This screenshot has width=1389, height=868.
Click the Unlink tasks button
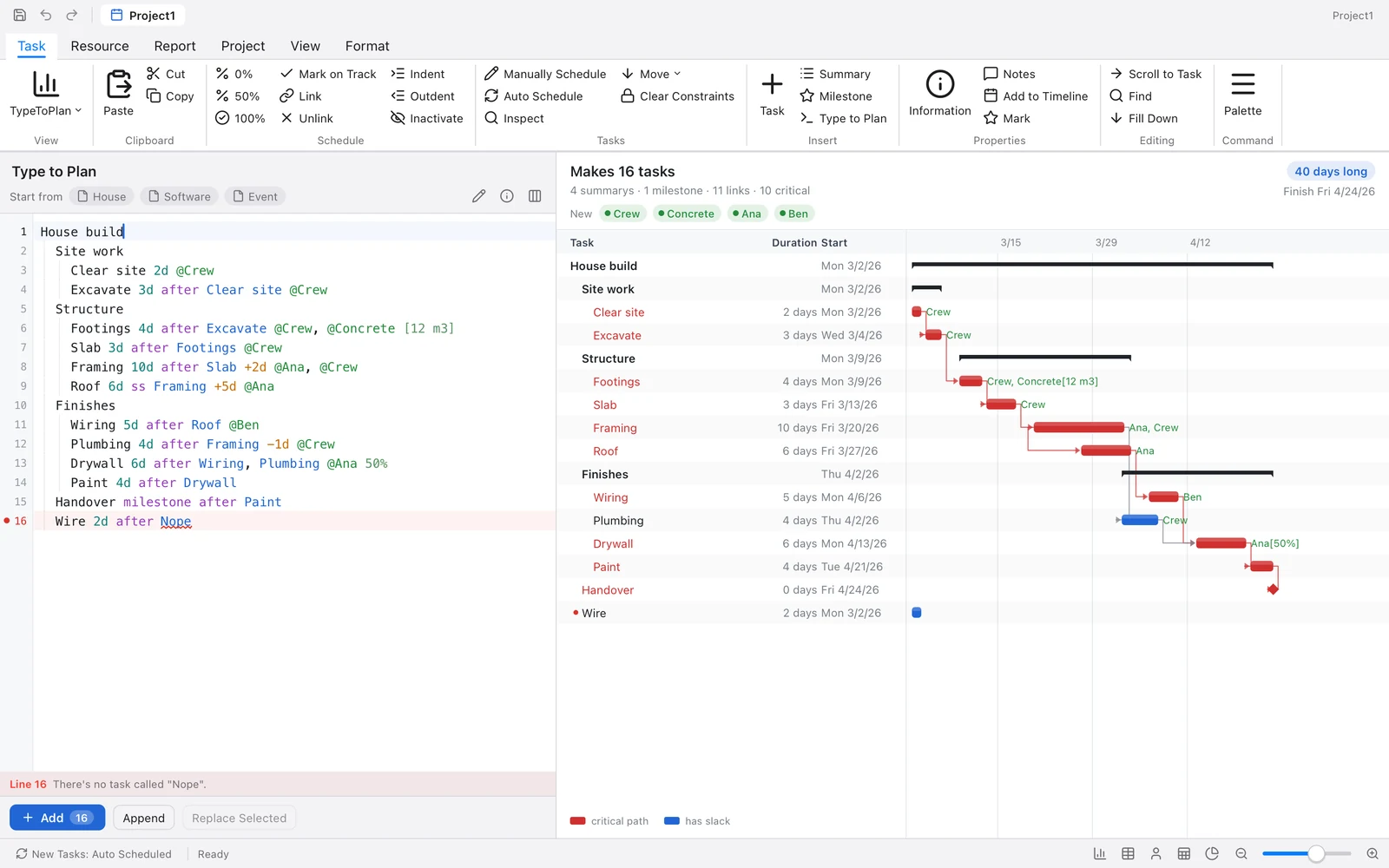pos(306,118)
